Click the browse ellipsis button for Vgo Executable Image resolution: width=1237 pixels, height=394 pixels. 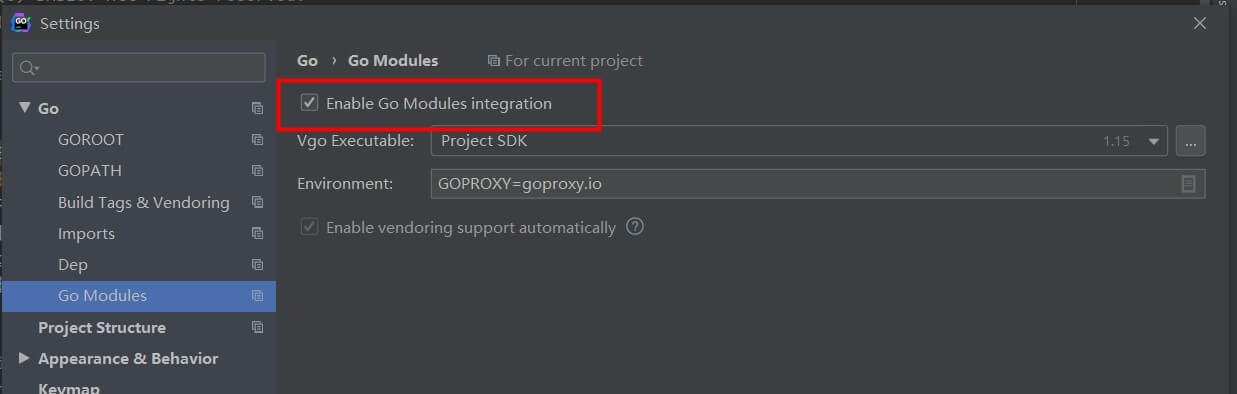coord(1190,141)
